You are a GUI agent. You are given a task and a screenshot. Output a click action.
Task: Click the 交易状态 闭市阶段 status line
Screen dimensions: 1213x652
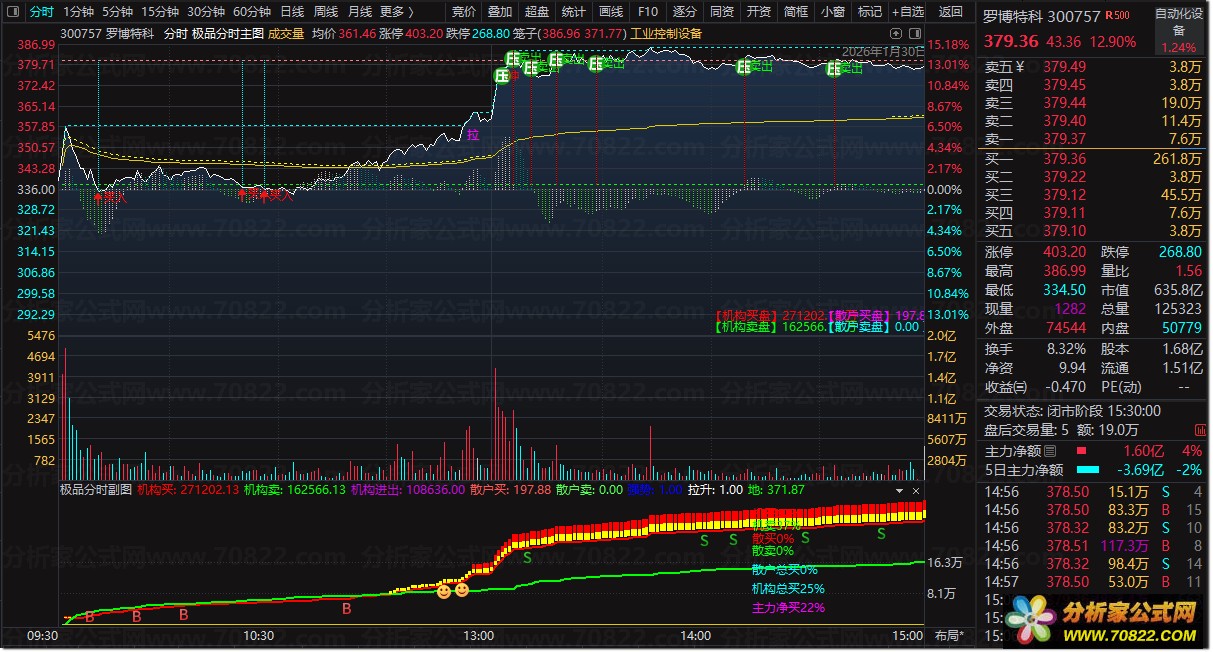click(1072, 411)
